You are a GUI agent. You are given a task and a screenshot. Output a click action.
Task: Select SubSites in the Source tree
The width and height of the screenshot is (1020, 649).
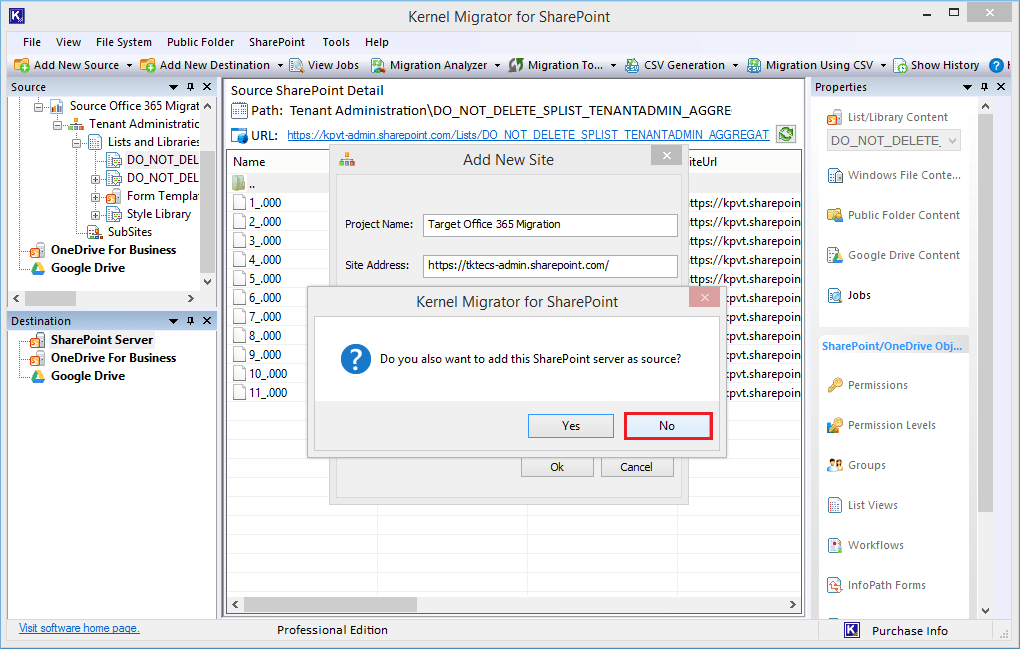pos(129,232)
